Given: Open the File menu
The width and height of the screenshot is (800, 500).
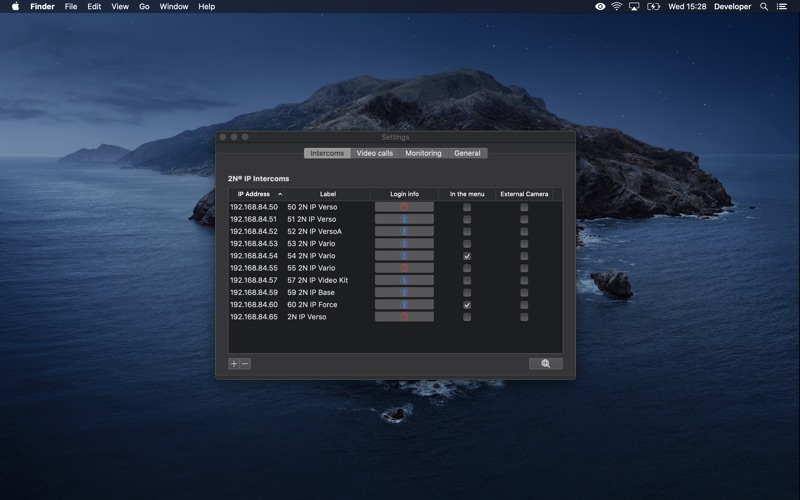Looking at the screenshot, I should [x=71, y=7].
